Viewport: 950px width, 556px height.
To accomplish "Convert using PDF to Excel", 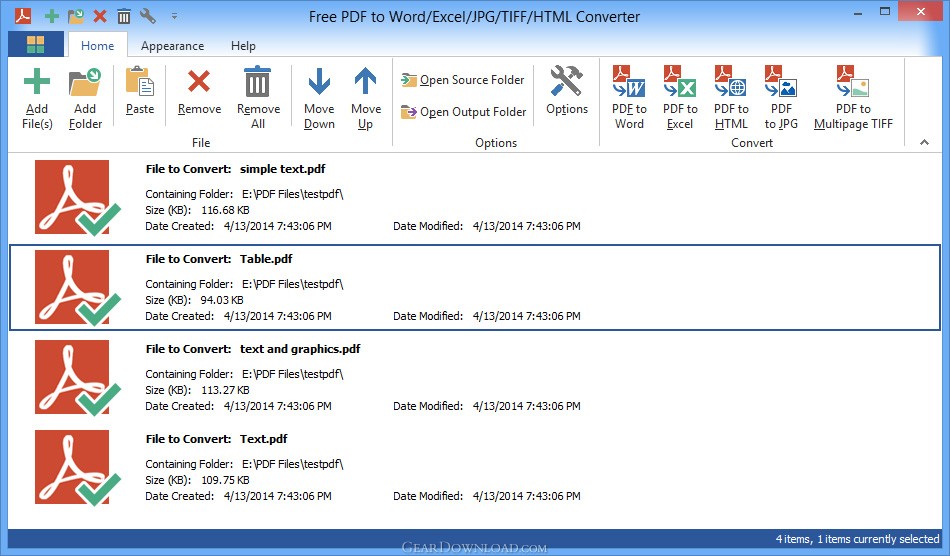I will click(x=680, y=99).
